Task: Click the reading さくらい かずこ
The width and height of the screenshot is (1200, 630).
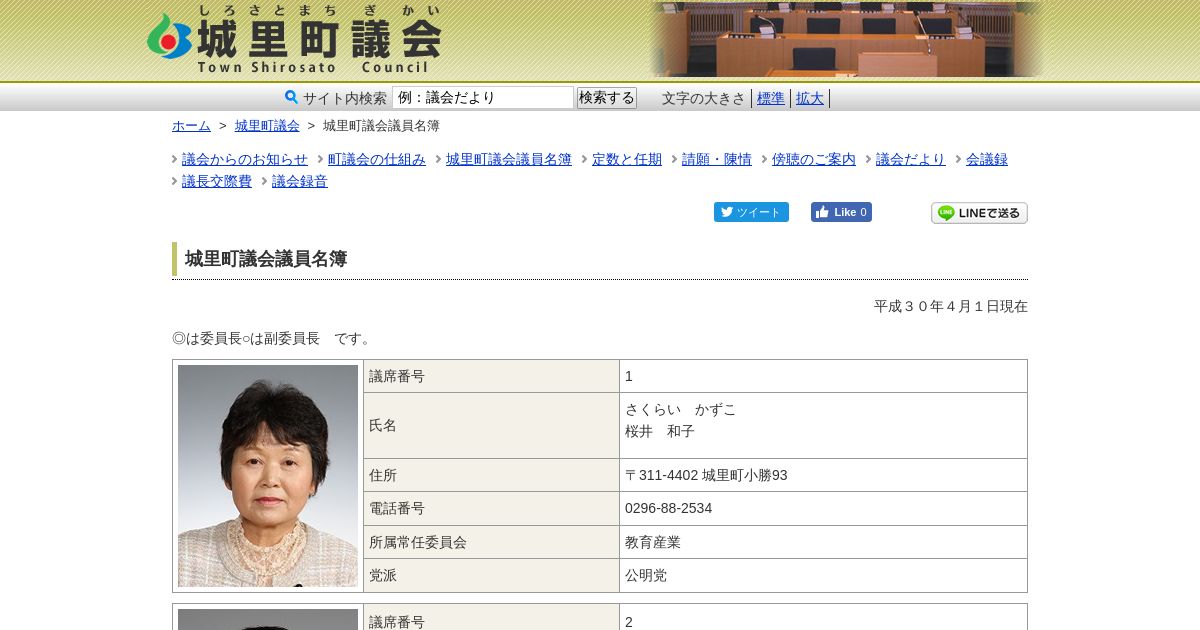Action: (681, 409)
